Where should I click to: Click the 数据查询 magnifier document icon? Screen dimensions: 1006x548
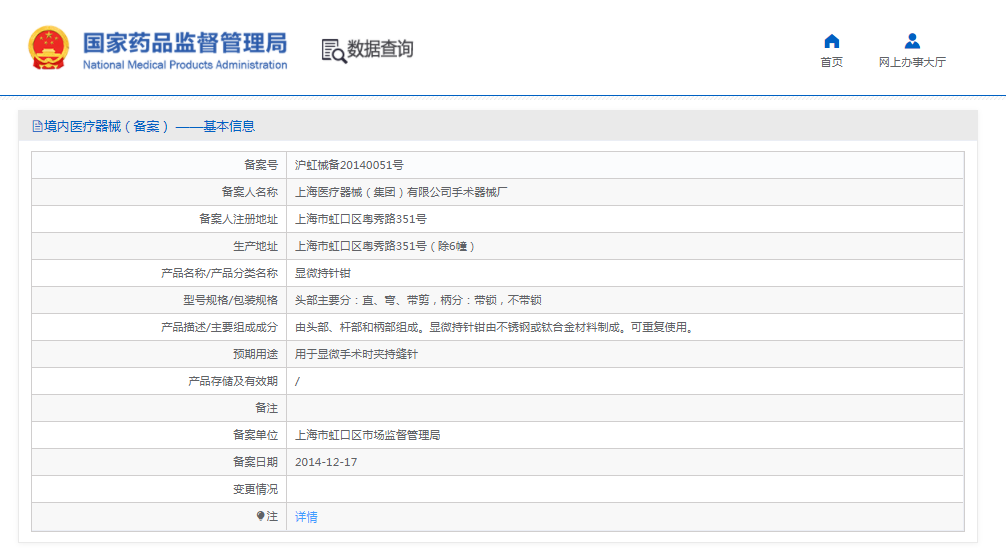(x=334, y=50)
